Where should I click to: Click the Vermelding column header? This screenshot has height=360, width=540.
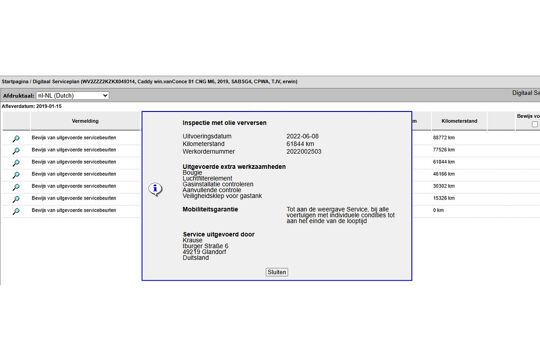(85, 121)
